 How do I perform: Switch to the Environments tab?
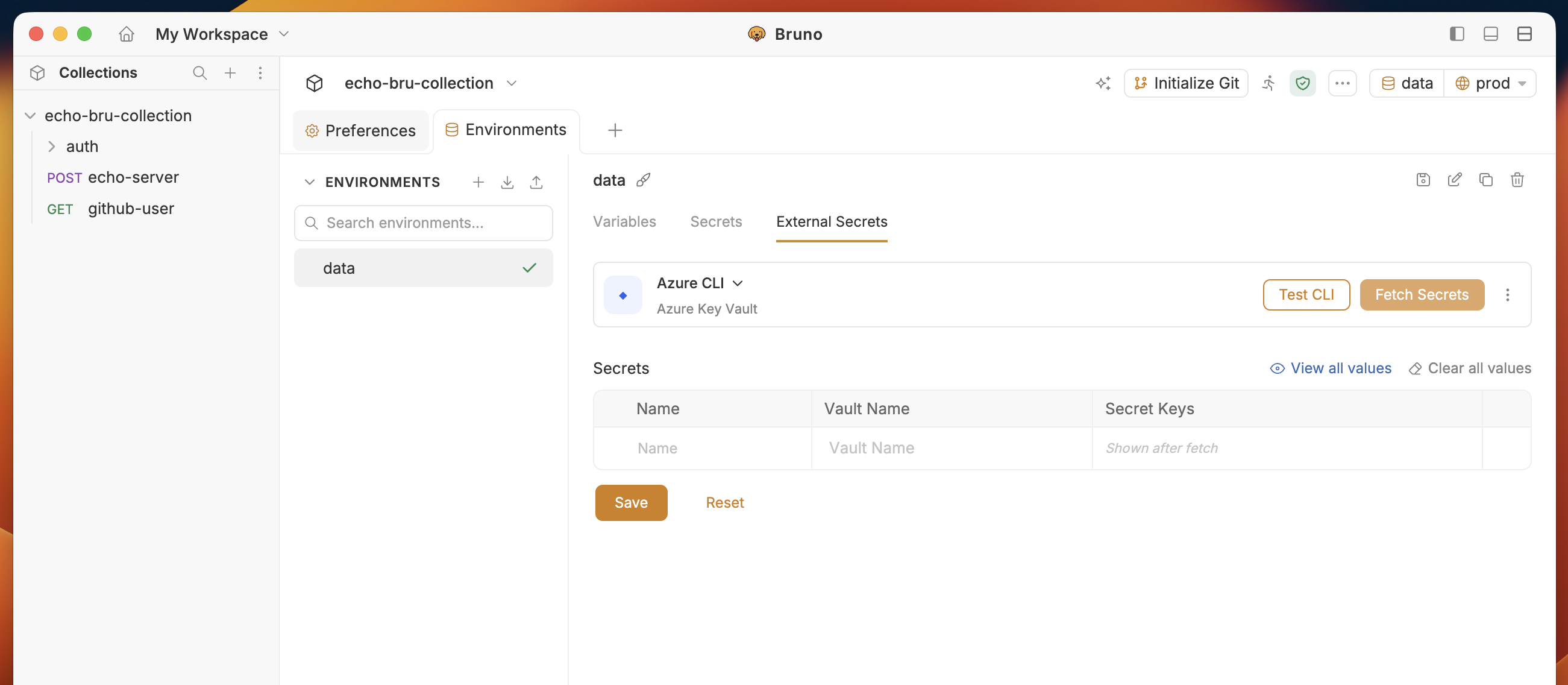(506, 130)
